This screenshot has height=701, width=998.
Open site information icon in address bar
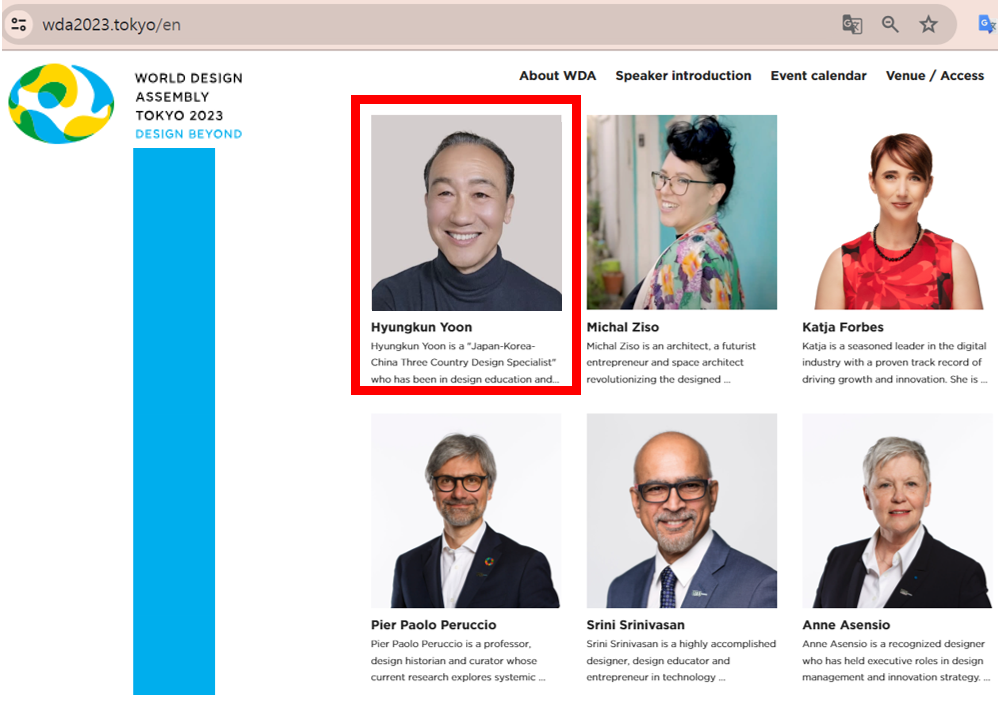point(19,25)
